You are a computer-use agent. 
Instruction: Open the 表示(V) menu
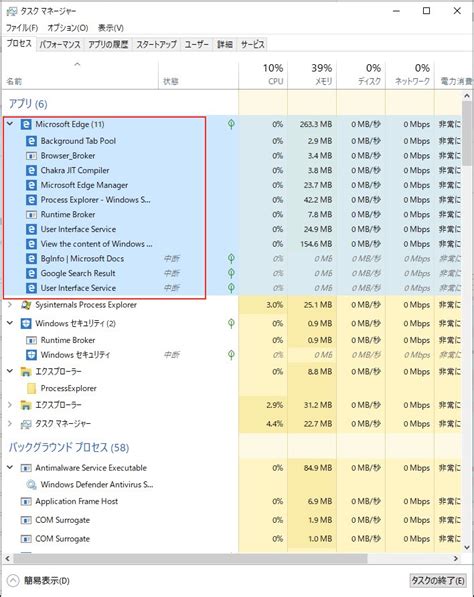click(x=111, y=28)
